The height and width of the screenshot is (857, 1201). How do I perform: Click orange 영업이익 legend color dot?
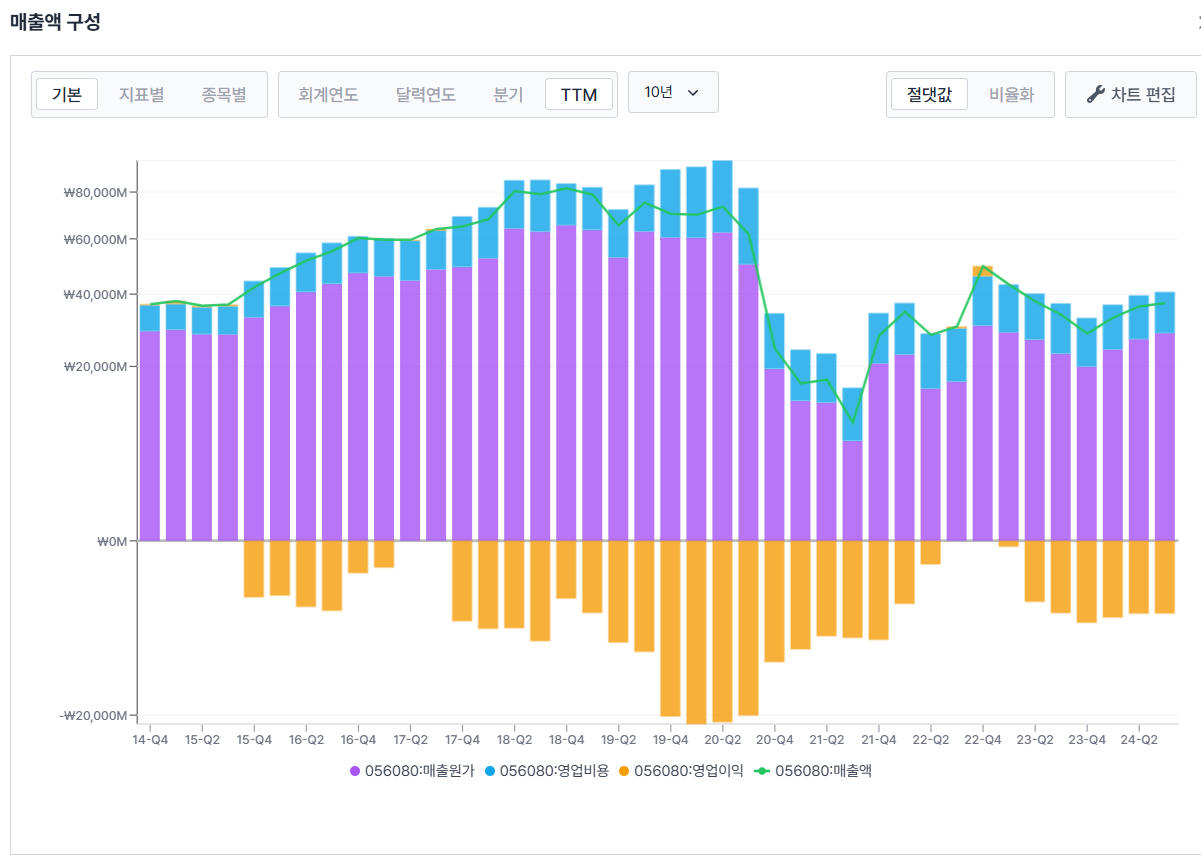[x=625, y=771]
